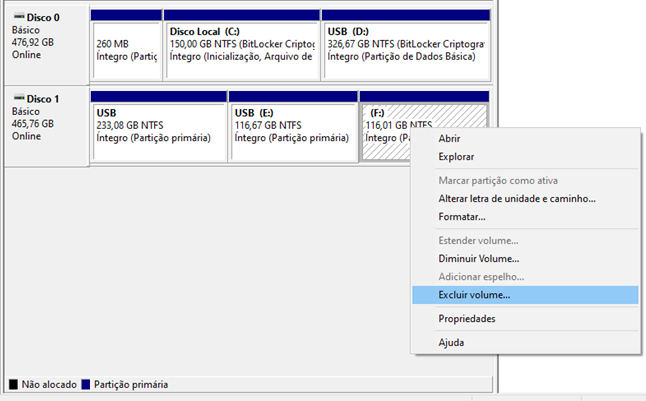The image size is (646, 401).
Task: Click disabled Estender volume... entry
Action: click(525, 241)
